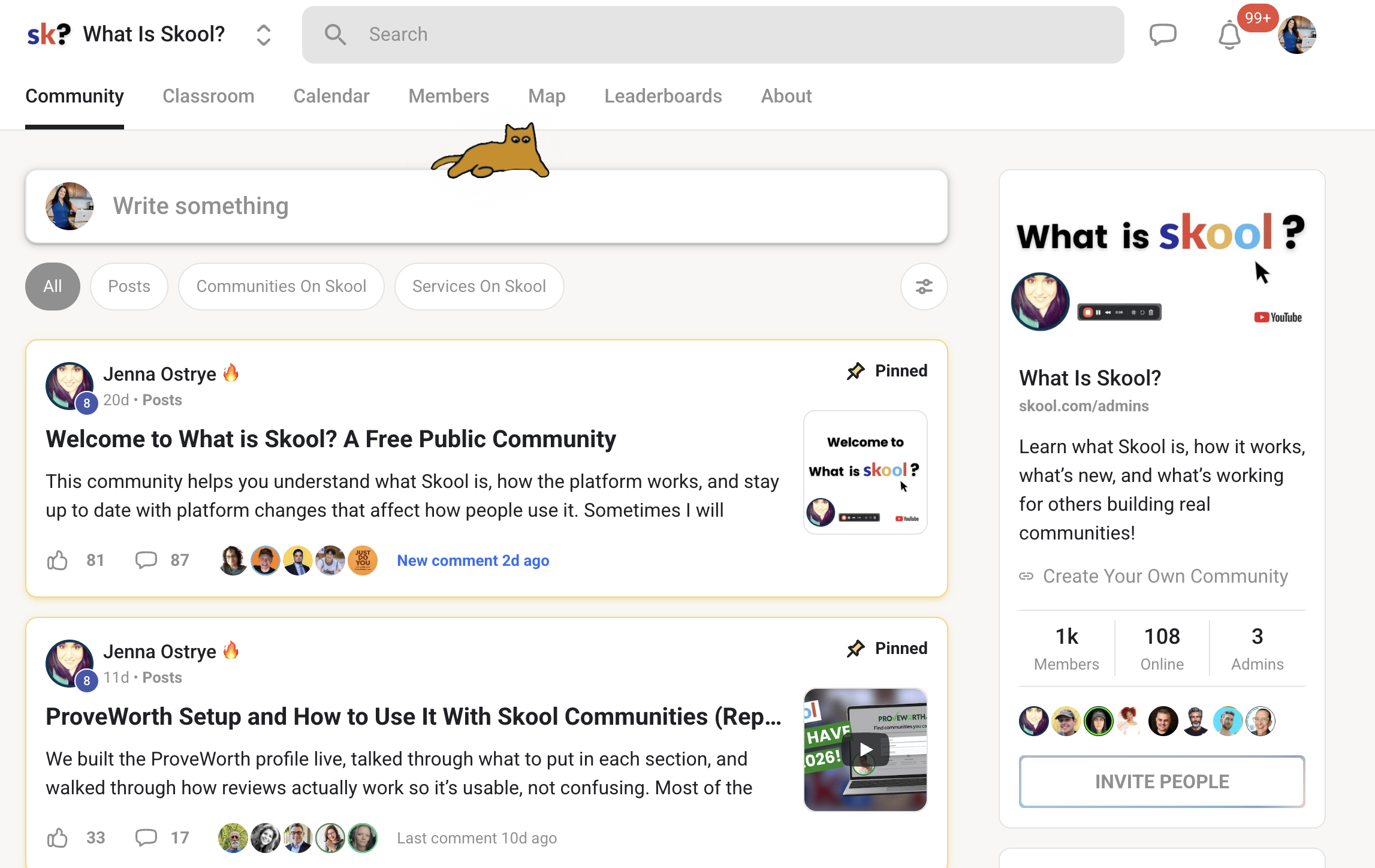Open the notifications bell
Viewport: 1375px width, 868px height.
pos(1229,35)
